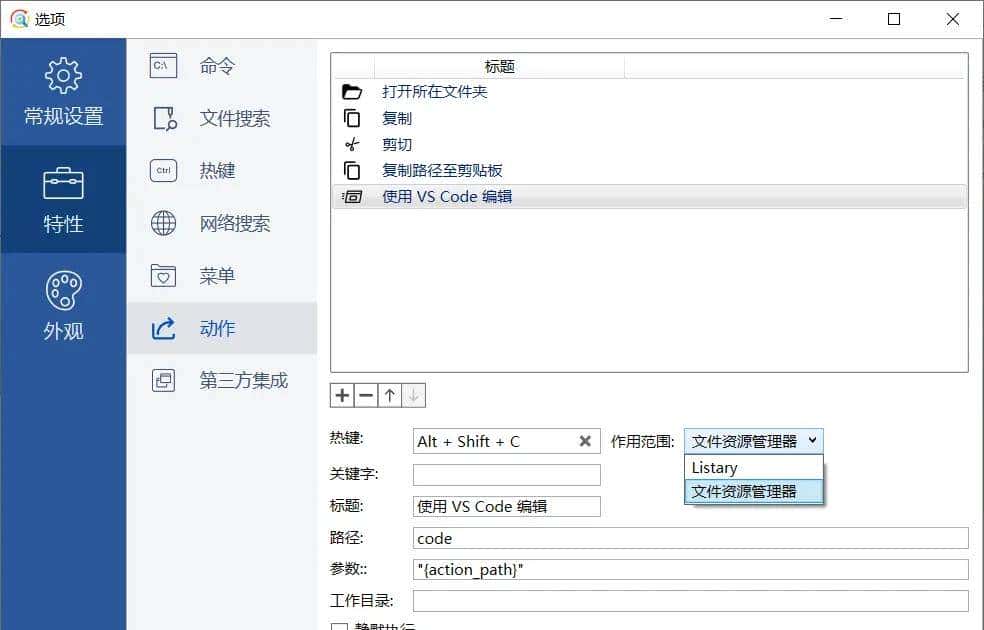Switch to the 特性 tab

(63, 200)
